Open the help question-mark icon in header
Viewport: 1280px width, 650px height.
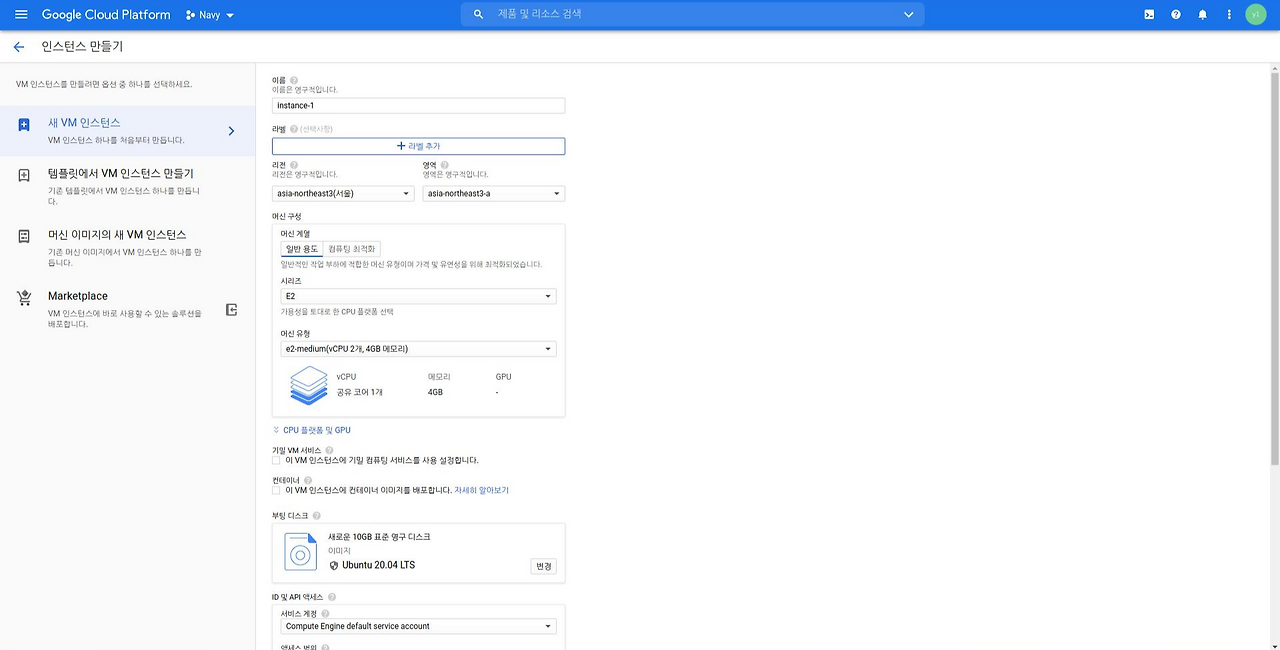click(x=1176, y=15)
